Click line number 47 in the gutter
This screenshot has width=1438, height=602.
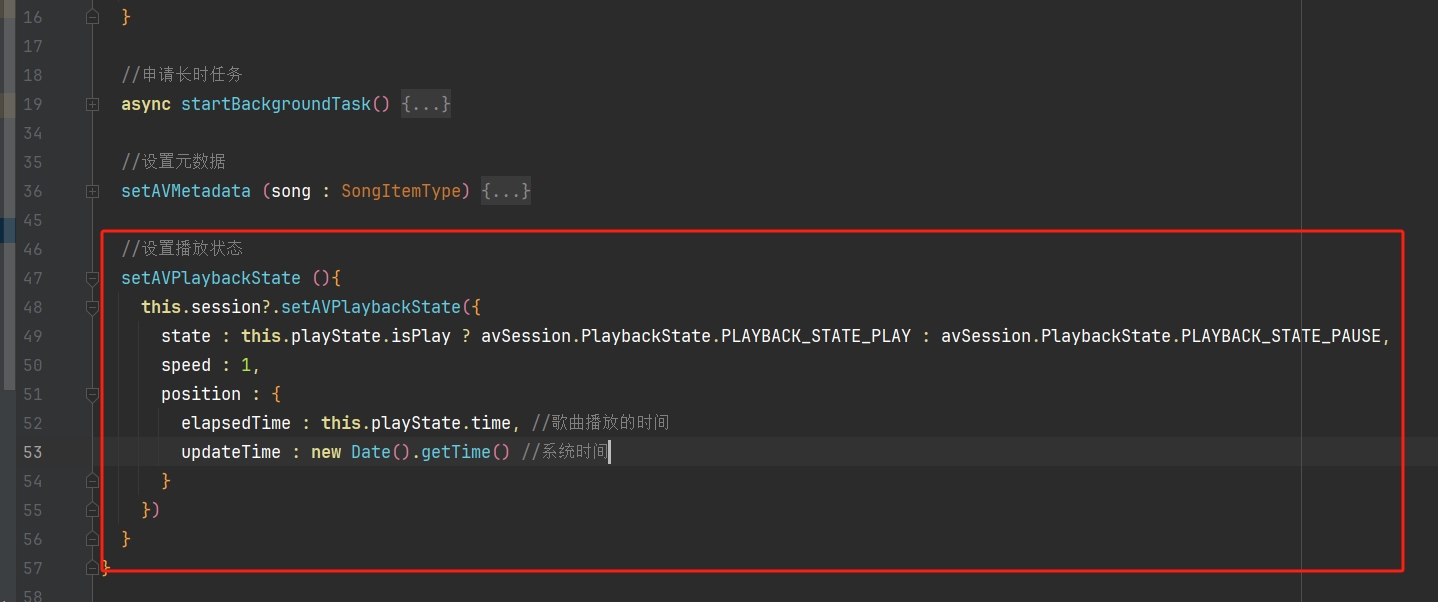click(32, 278)
